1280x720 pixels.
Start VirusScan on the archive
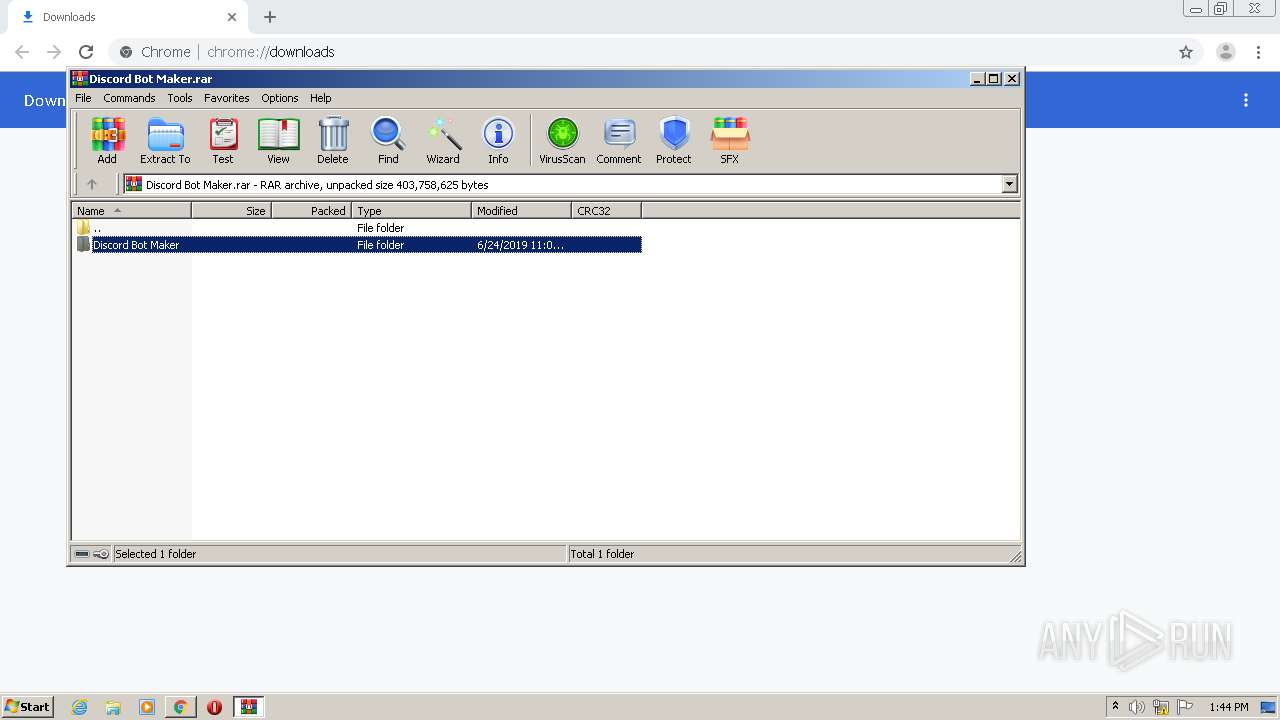tap(562, 140)
